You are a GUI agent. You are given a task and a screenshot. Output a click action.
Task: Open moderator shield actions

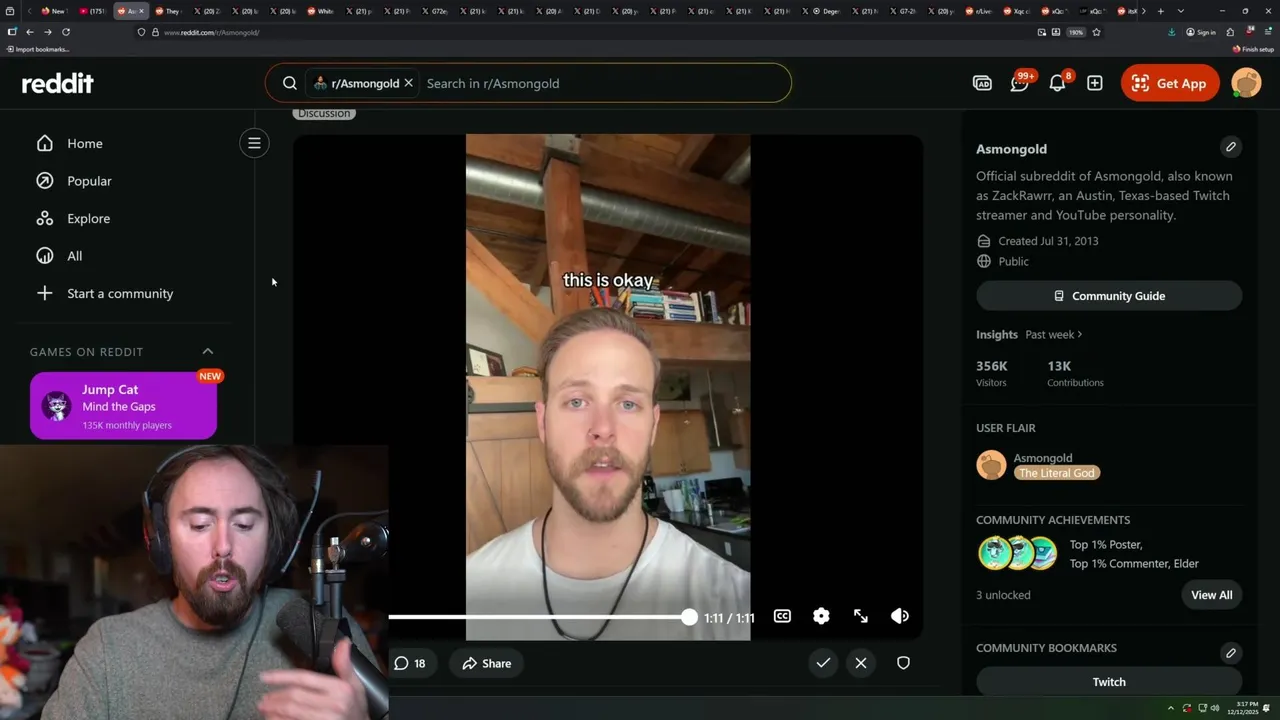click(x=903, y=663)
